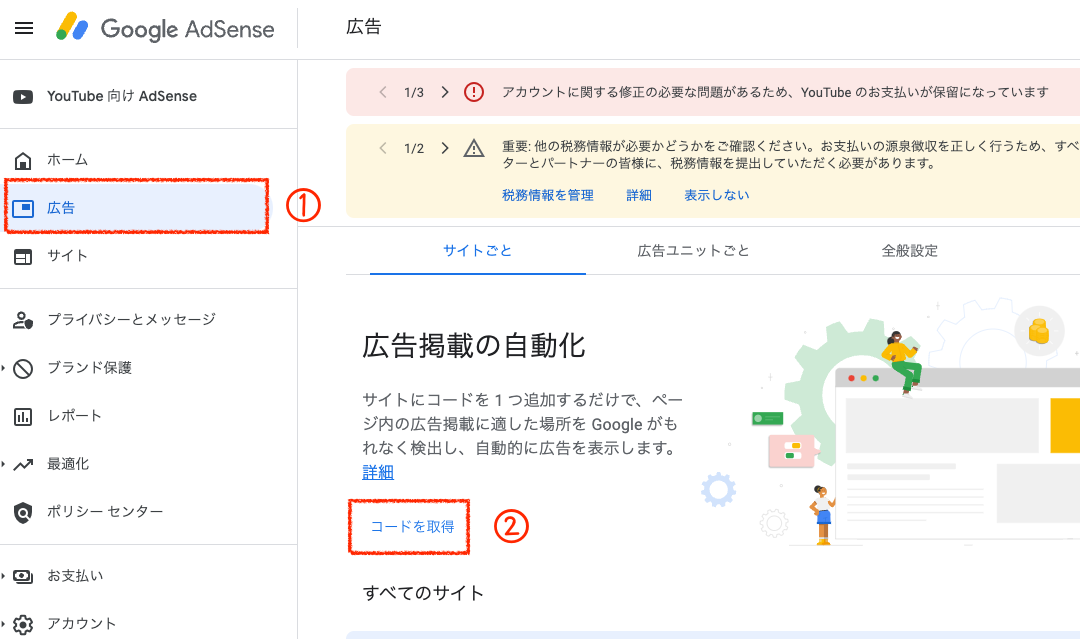Expand the アカウント submenu arrow

pos(3,624)
